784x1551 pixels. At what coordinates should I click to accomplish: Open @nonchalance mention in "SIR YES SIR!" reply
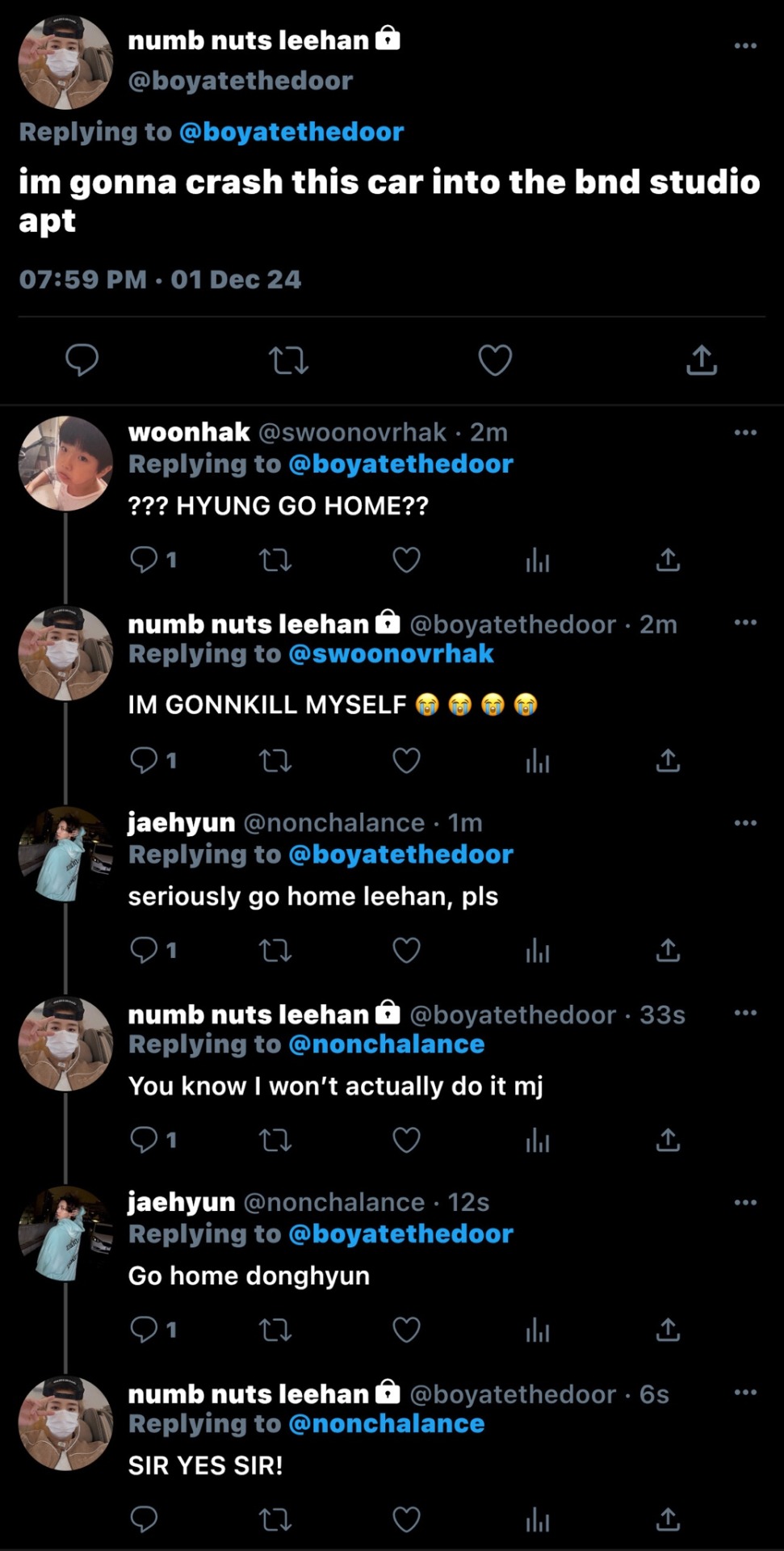[386, 1423]
